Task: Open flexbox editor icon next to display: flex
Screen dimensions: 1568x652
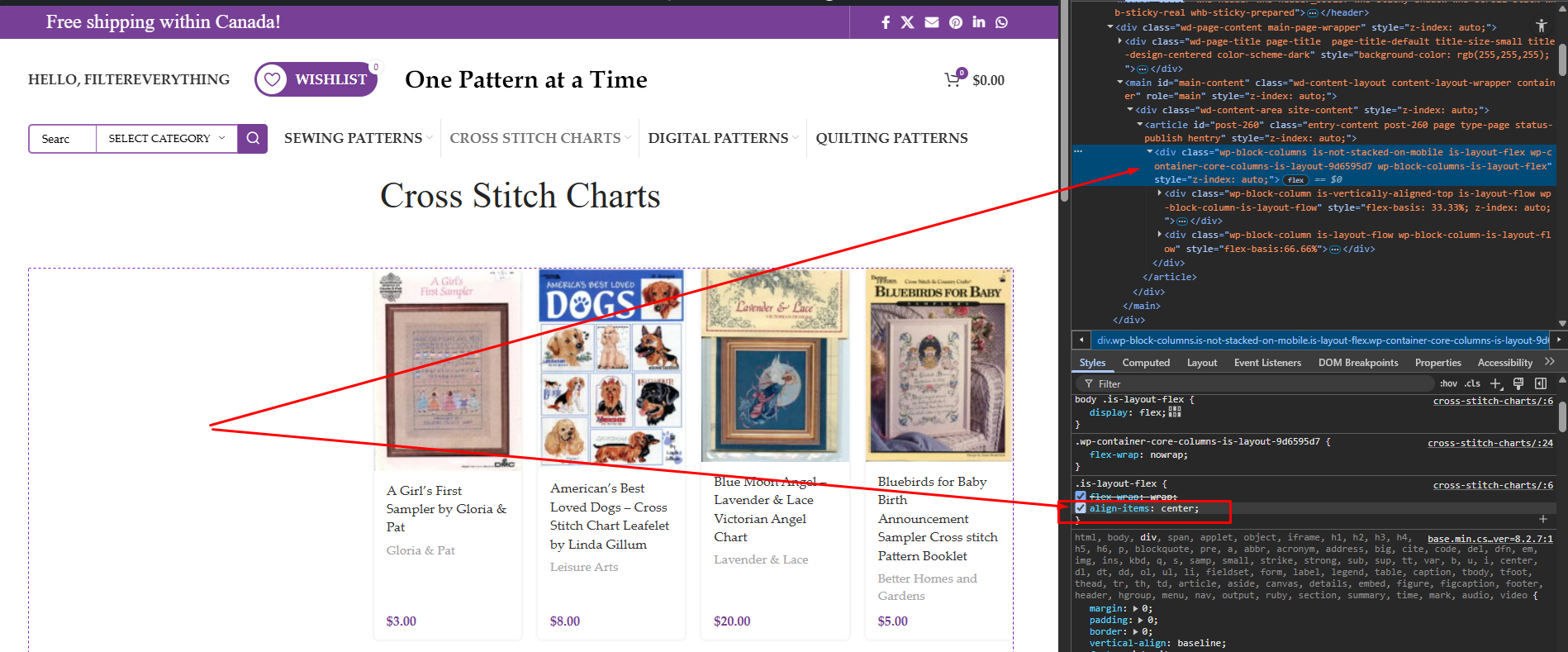Action: tap(1175, 412)
